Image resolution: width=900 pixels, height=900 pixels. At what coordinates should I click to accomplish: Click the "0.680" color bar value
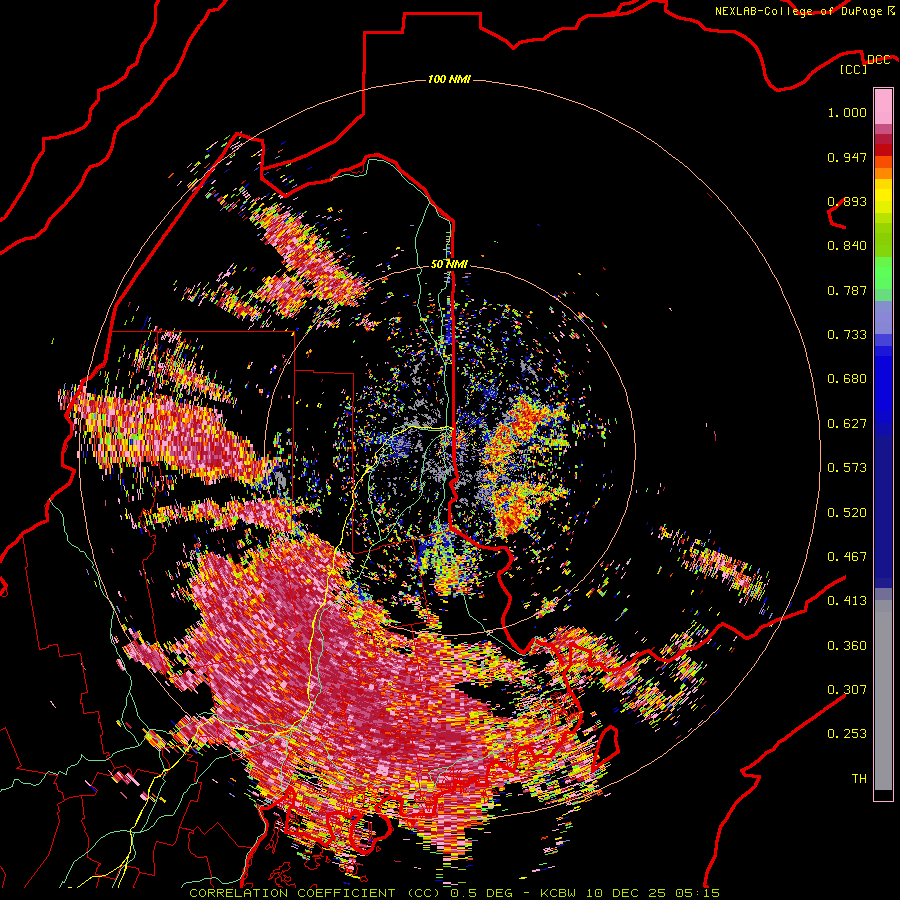[x=847, y=379]
